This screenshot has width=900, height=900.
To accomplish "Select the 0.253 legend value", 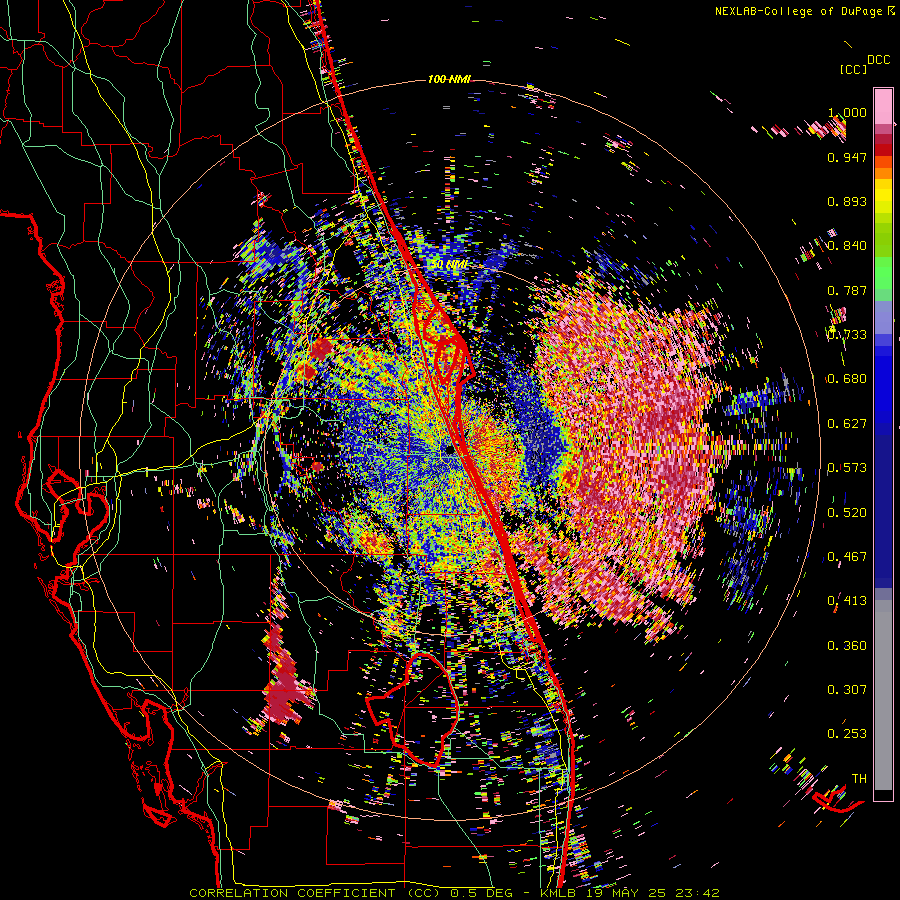I will tap(847, 734).
